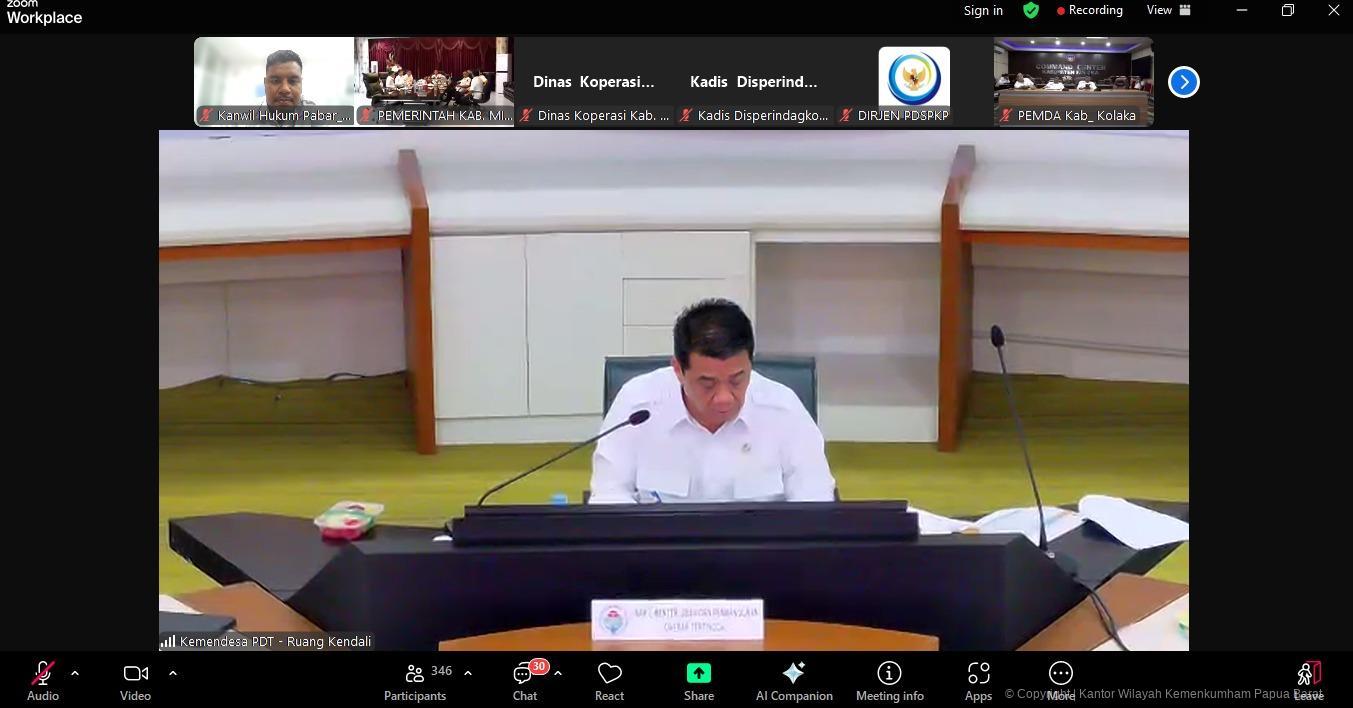The width and height of the screenshot is (1353, 708).
Task: Open the Chat panel
Action: click(525, 680)
